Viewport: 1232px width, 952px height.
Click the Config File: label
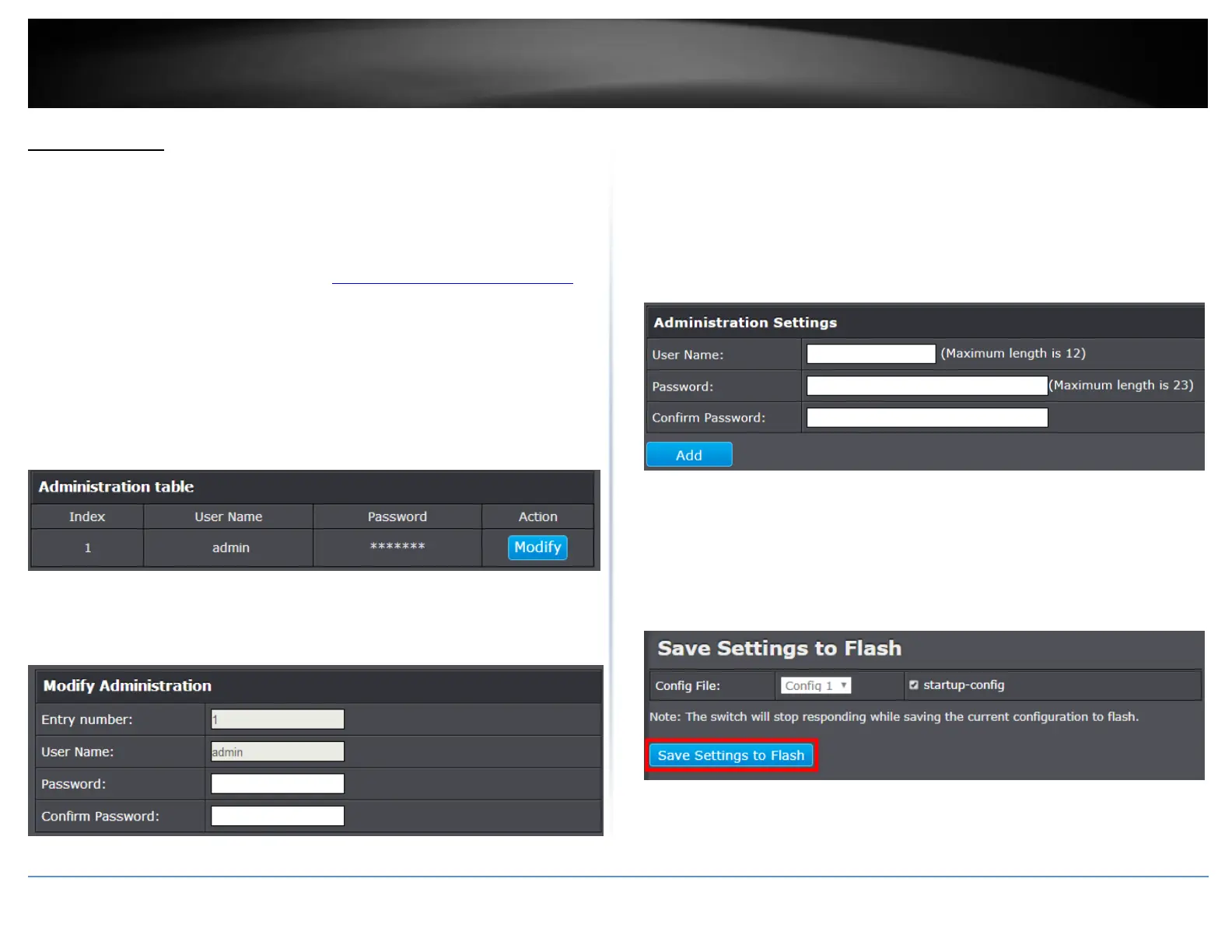coord(688,686)
